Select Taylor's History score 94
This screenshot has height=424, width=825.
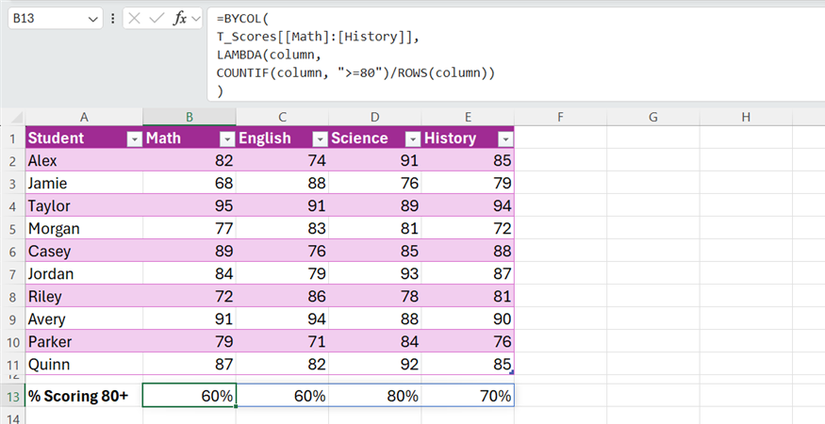click(468, 206)
